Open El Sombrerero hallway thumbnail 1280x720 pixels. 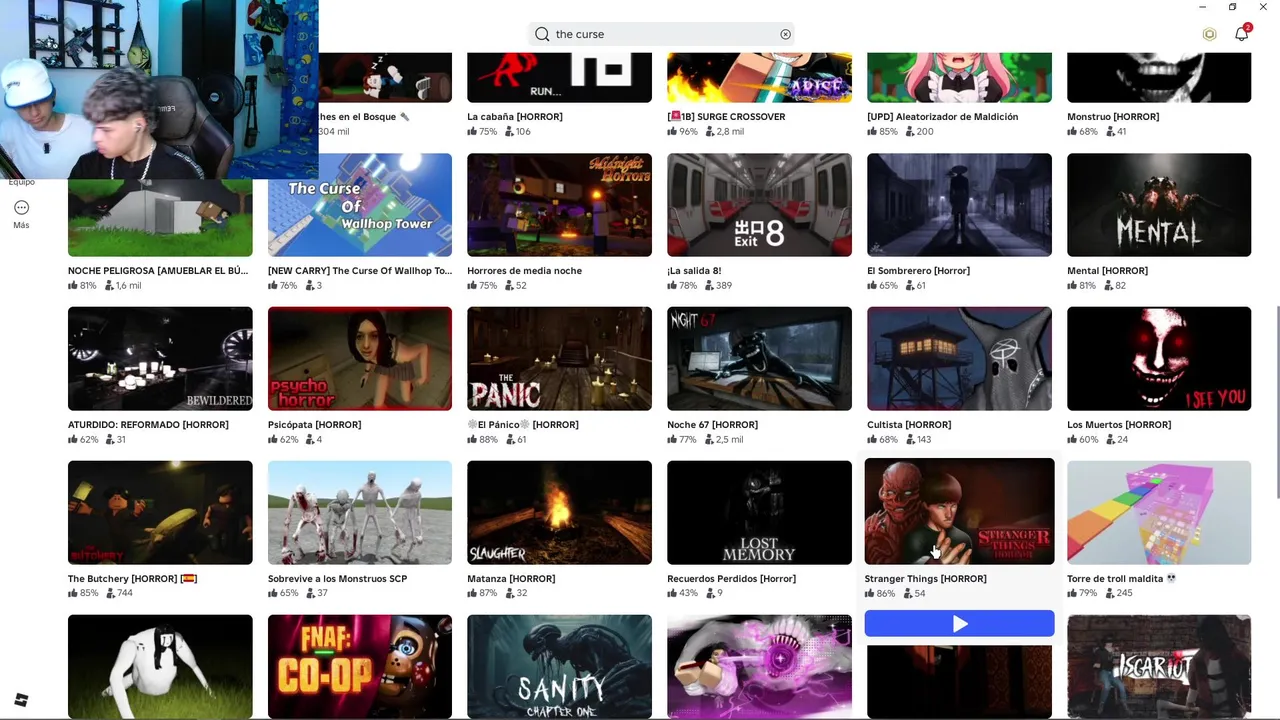[x=959, y=205]
